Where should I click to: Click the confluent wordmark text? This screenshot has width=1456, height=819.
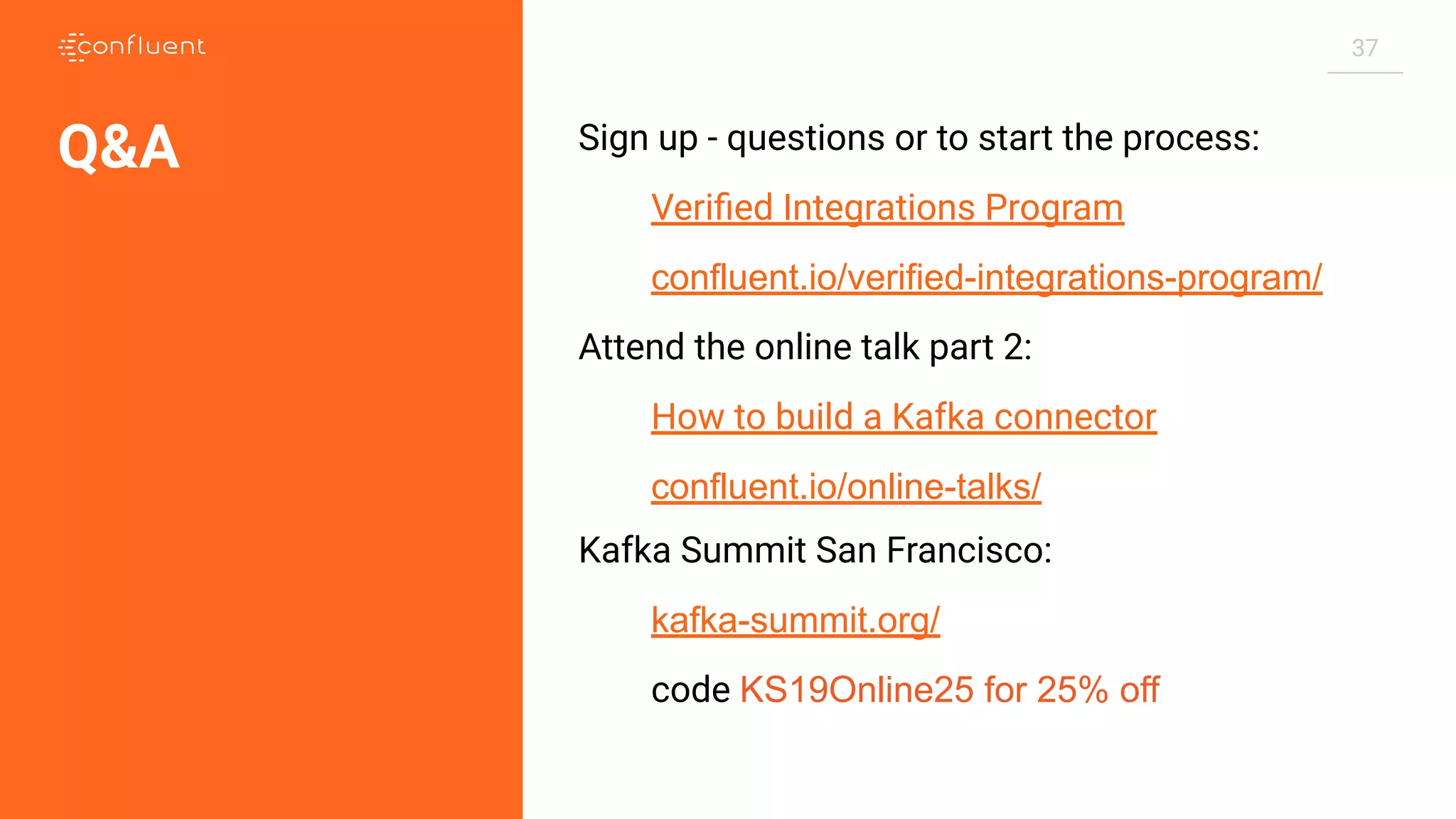pyautogui.click(x=141, y=47)
